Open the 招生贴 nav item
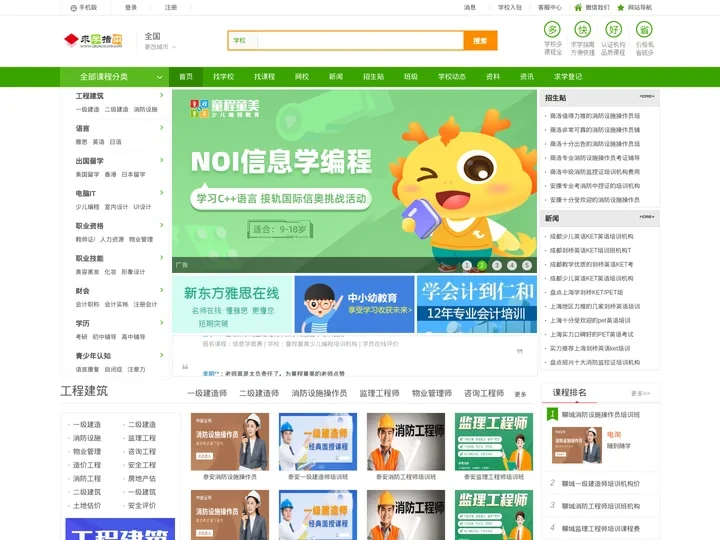The width and height of the screenshot is (720, 540). [373, 77]
